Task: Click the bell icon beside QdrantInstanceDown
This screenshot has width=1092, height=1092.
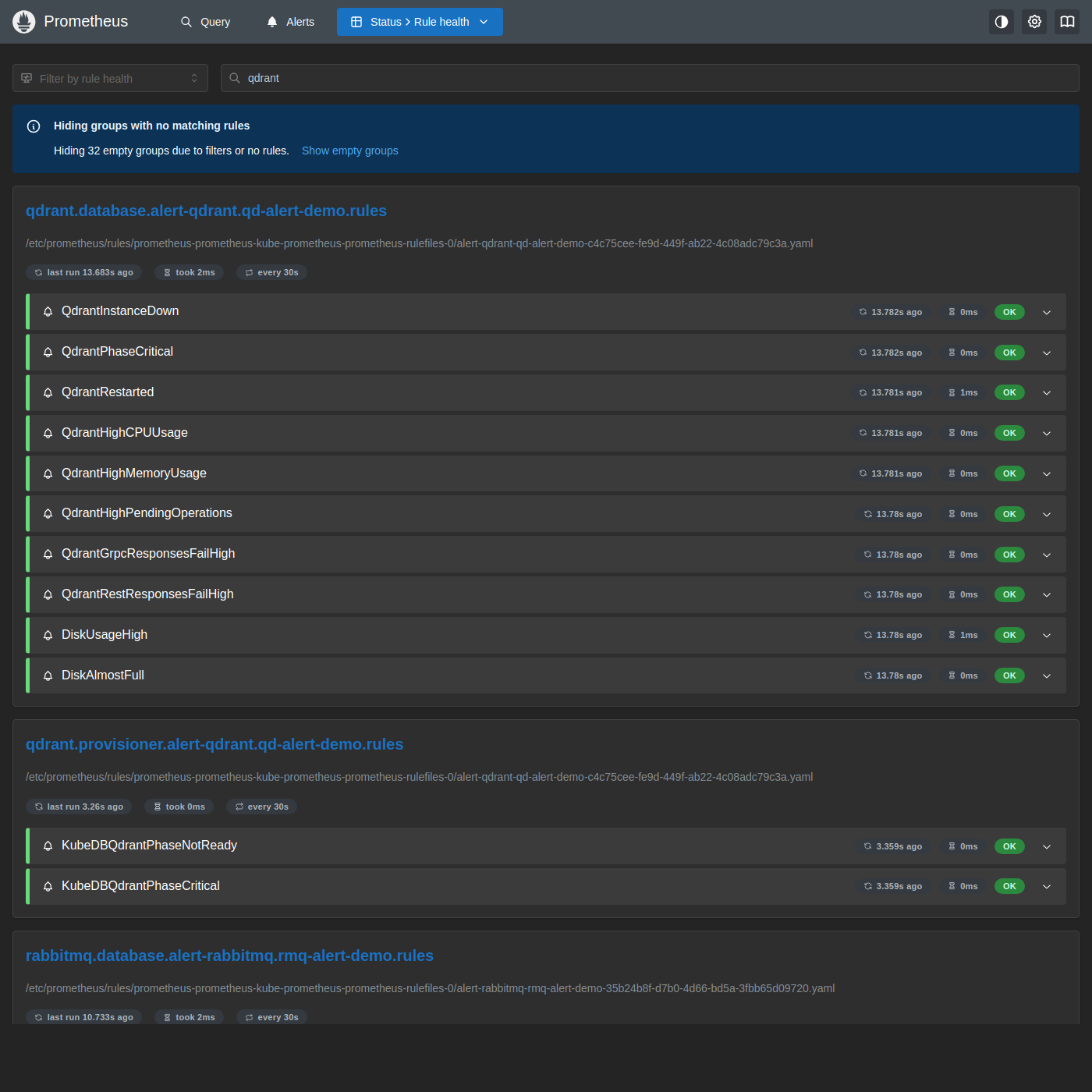Action: pos(48,311)
